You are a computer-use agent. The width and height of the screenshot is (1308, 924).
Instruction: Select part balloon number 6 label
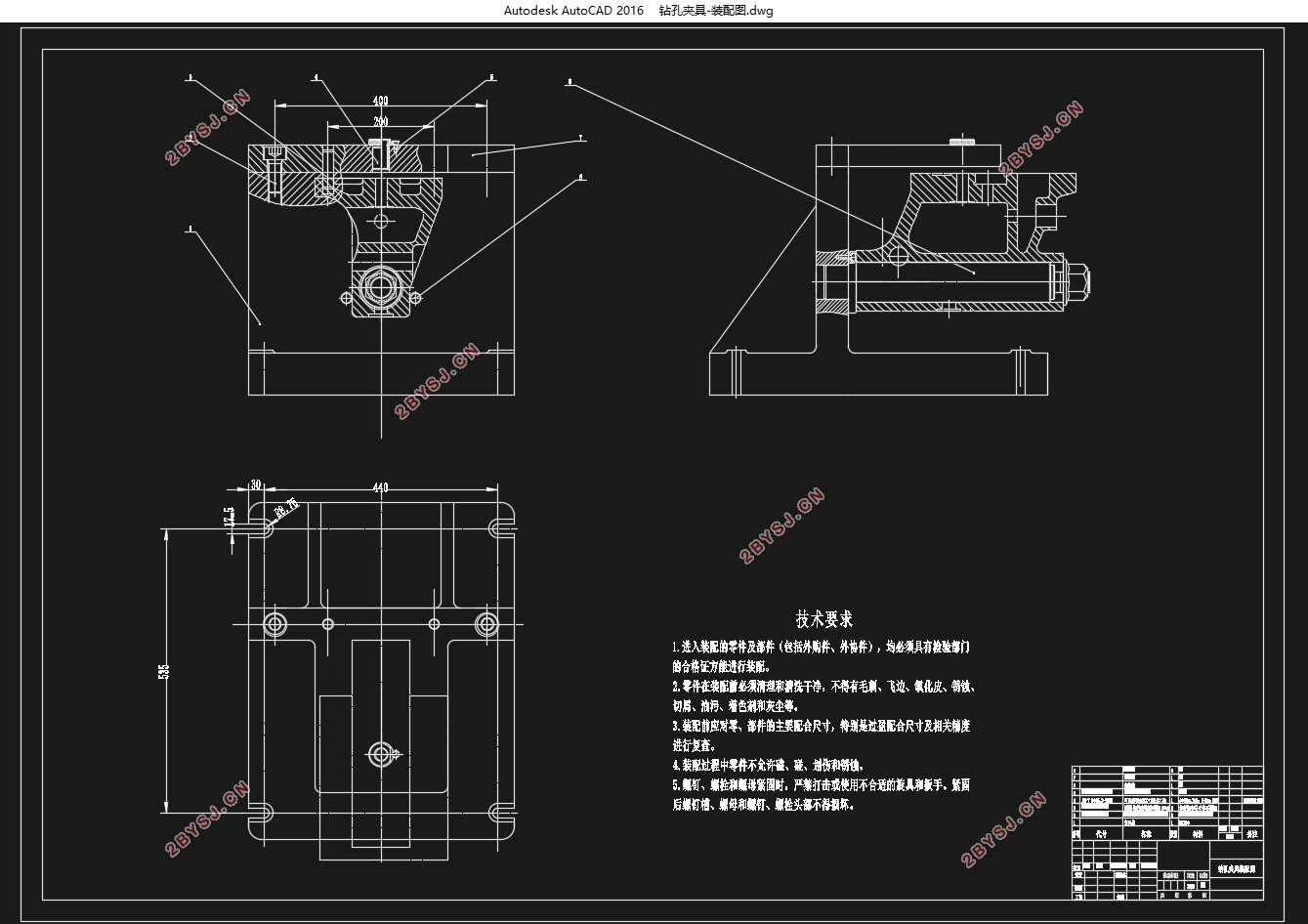pyautogui.click(x=581, y=178)
